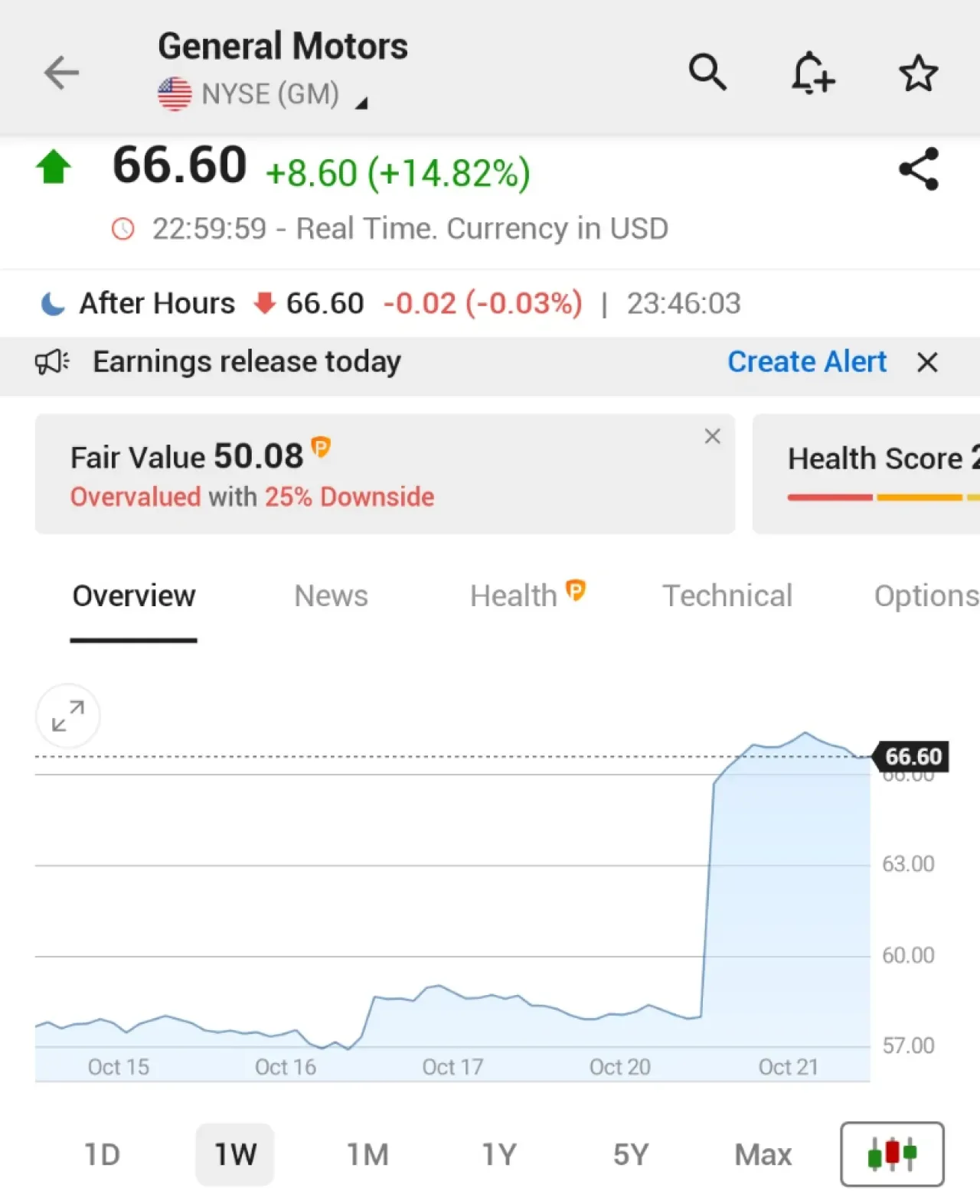Open the Technical tab
The width and height of the screenshot is (980, 1204).
[727, 595]
